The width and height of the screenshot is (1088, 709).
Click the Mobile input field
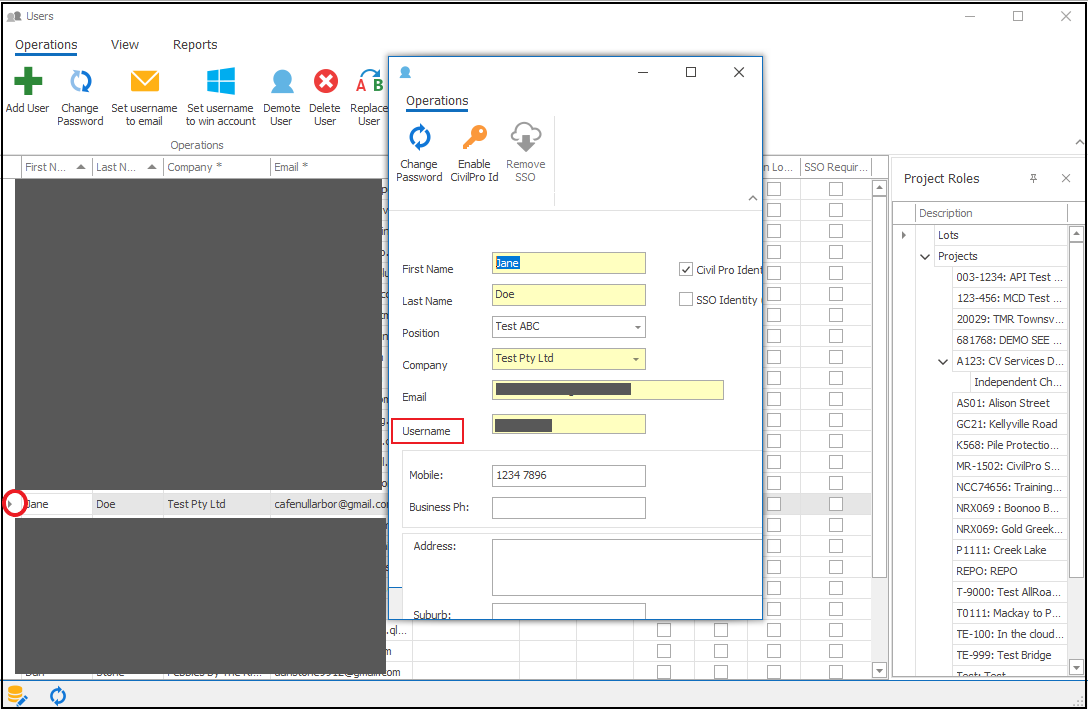click(568, 476)
